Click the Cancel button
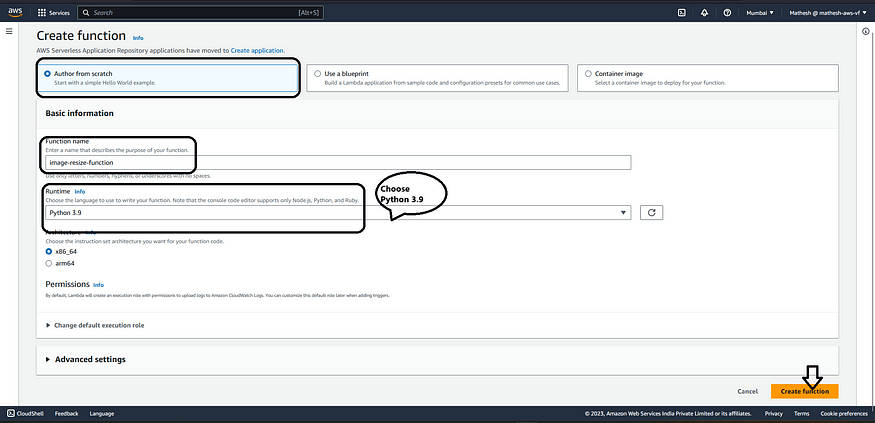 point(747,391)
